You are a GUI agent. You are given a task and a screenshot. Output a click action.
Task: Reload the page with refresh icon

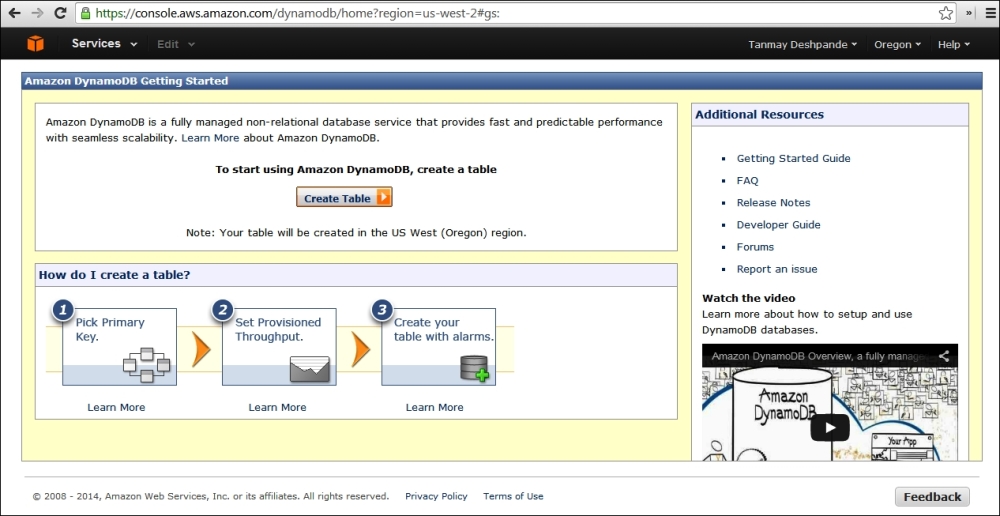tap(61, 13)
